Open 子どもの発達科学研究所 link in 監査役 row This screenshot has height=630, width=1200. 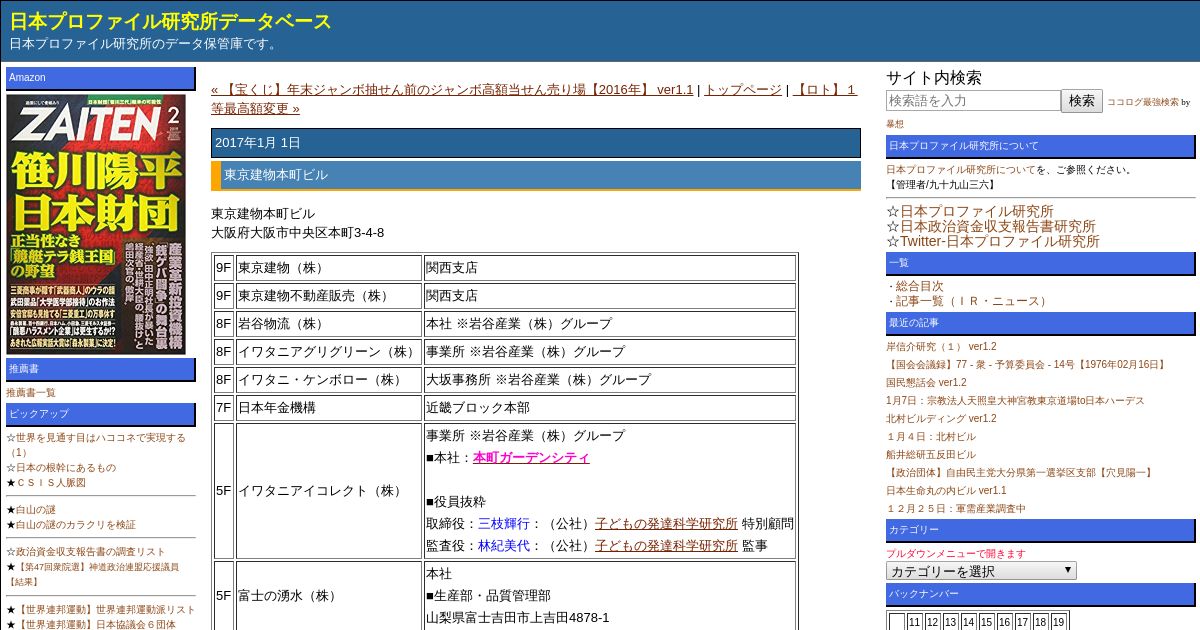tap(666, 546)
